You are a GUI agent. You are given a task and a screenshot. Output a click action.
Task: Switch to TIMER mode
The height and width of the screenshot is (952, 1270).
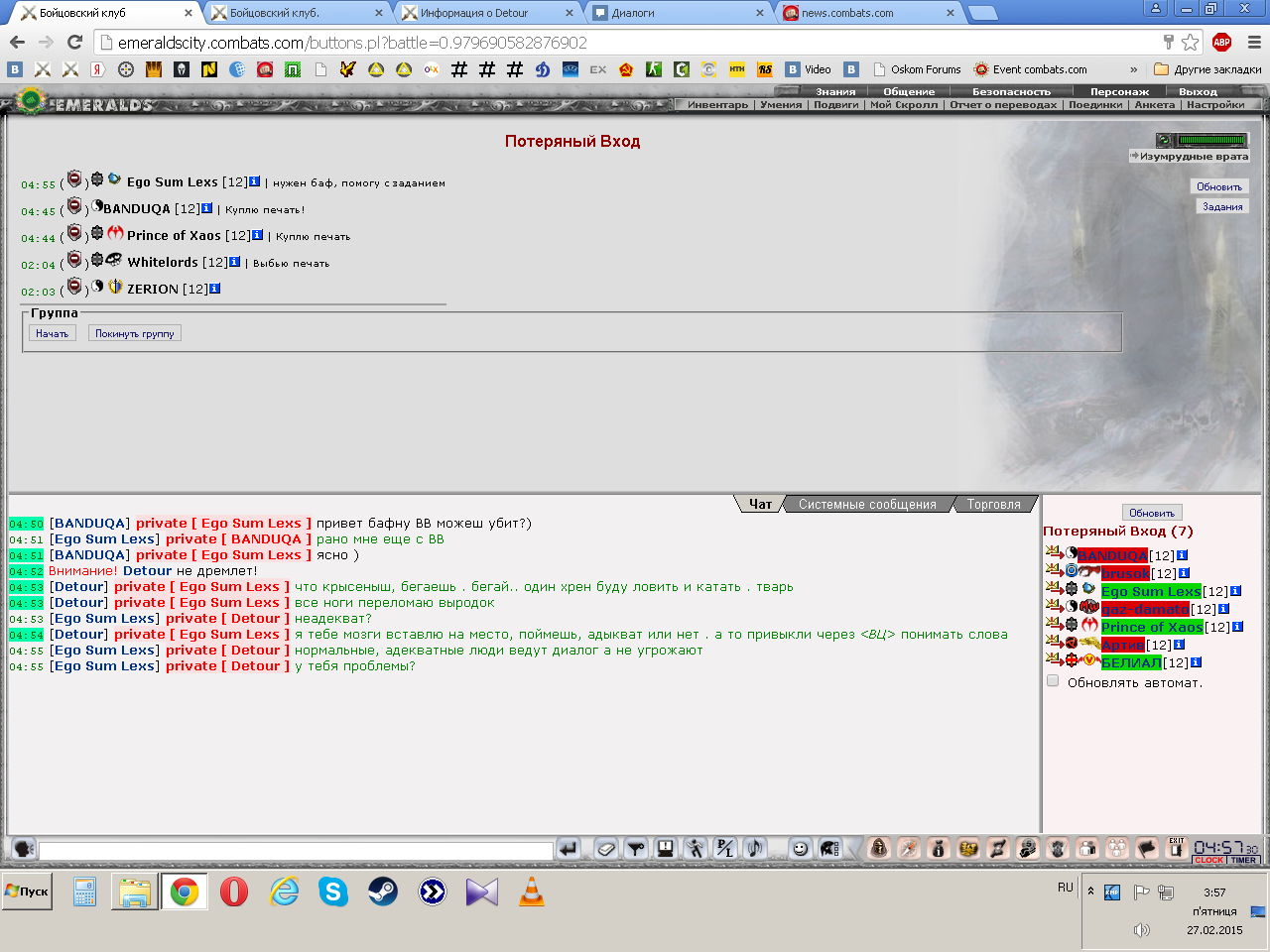point(1244,860)
